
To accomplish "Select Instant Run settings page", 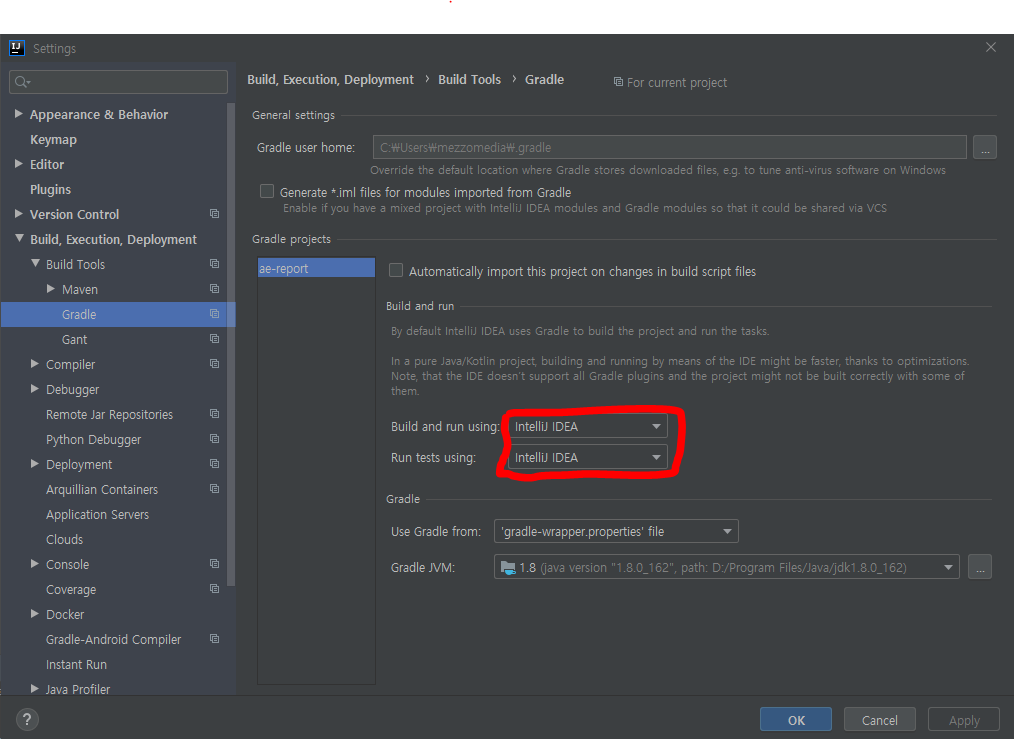I will pyautogui.click(x=76, y=665).
